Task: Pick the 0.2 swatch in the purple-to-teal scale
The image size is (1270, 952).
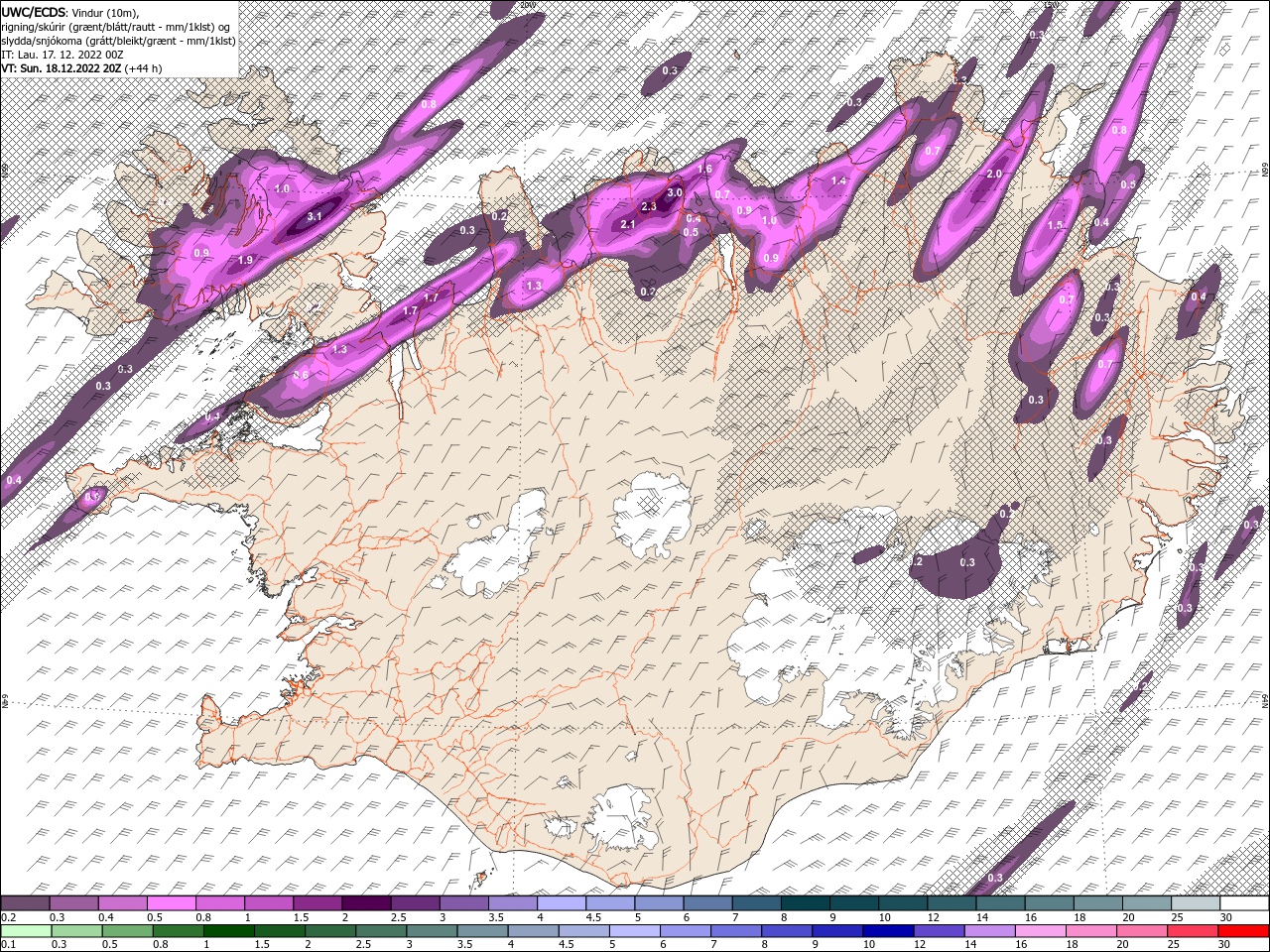Action: (x=25, y=903)
